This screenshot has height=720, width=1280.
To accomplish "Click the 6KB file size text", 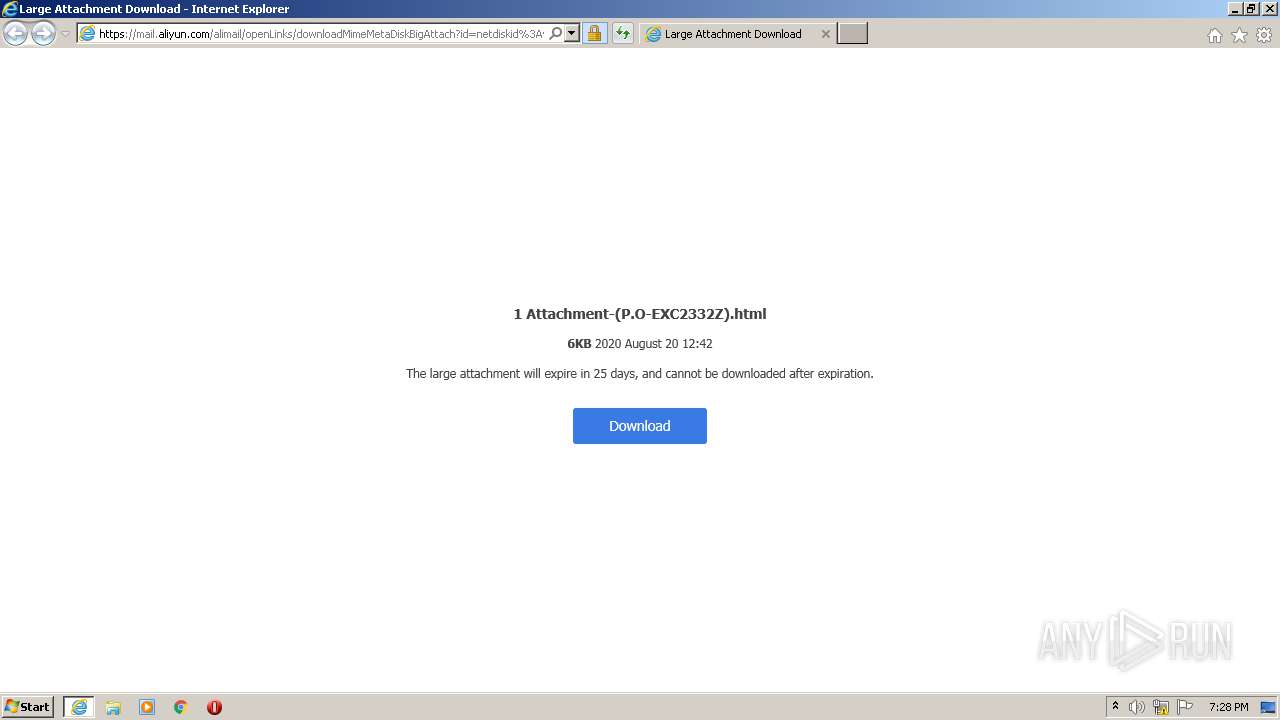I will click(x=579, y=344).
